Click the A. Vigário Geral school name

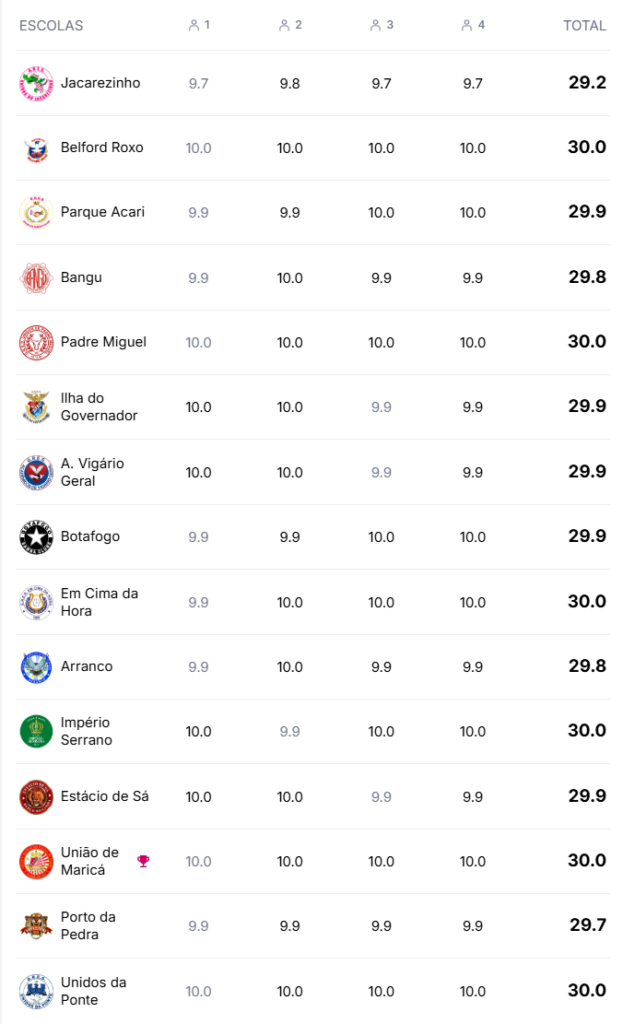(92, 472)
